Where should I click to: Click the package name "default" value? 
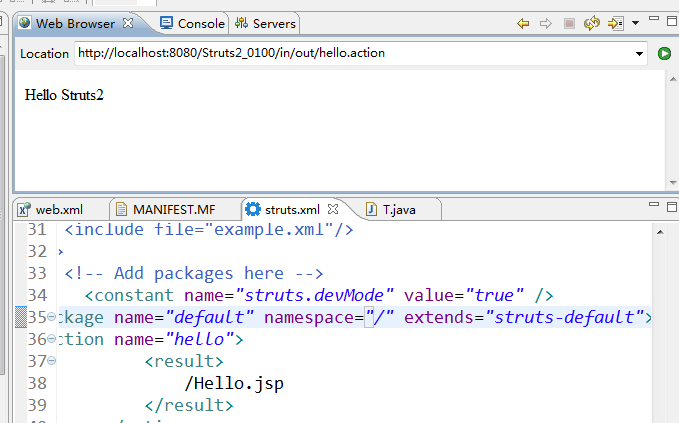(x=209, y=317)
